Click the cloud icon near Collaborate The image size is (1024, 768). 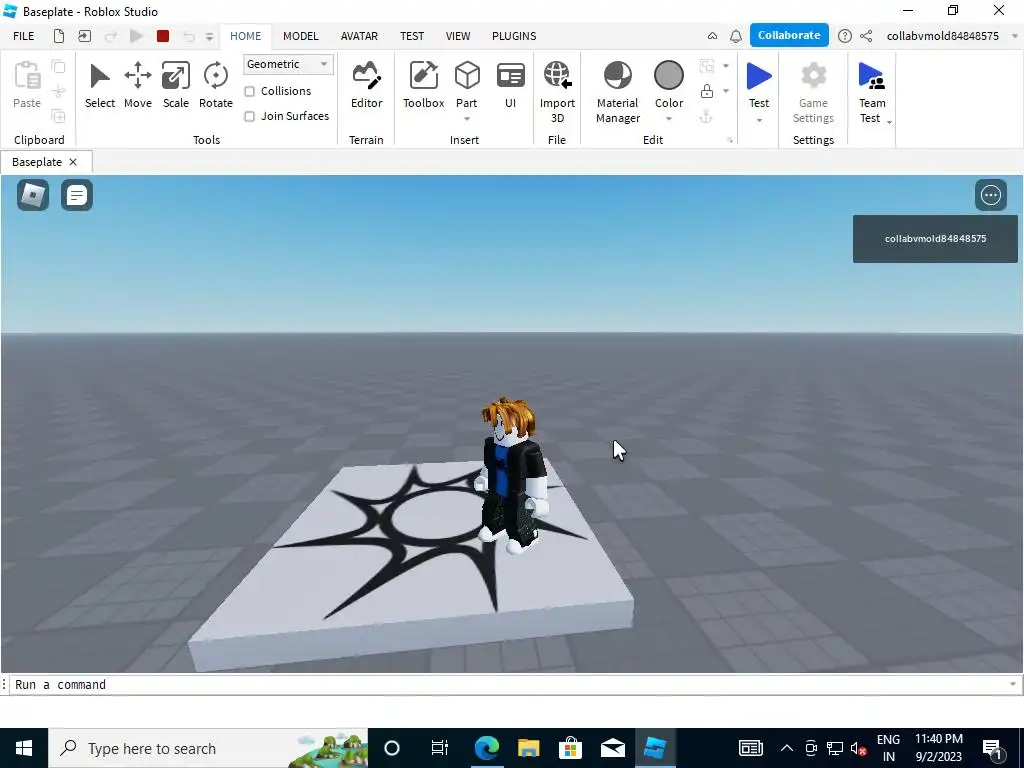point(712,36)
